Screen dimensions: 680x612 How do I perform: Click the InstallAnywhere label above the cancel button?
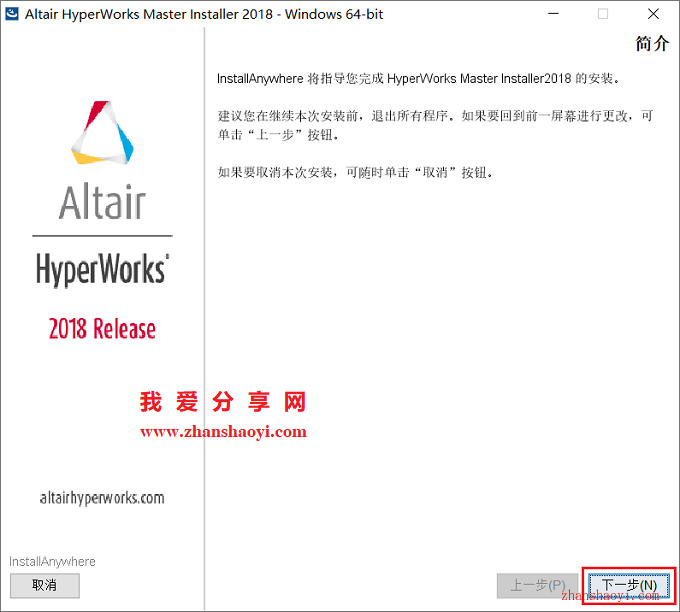click(x=52, y=562)
